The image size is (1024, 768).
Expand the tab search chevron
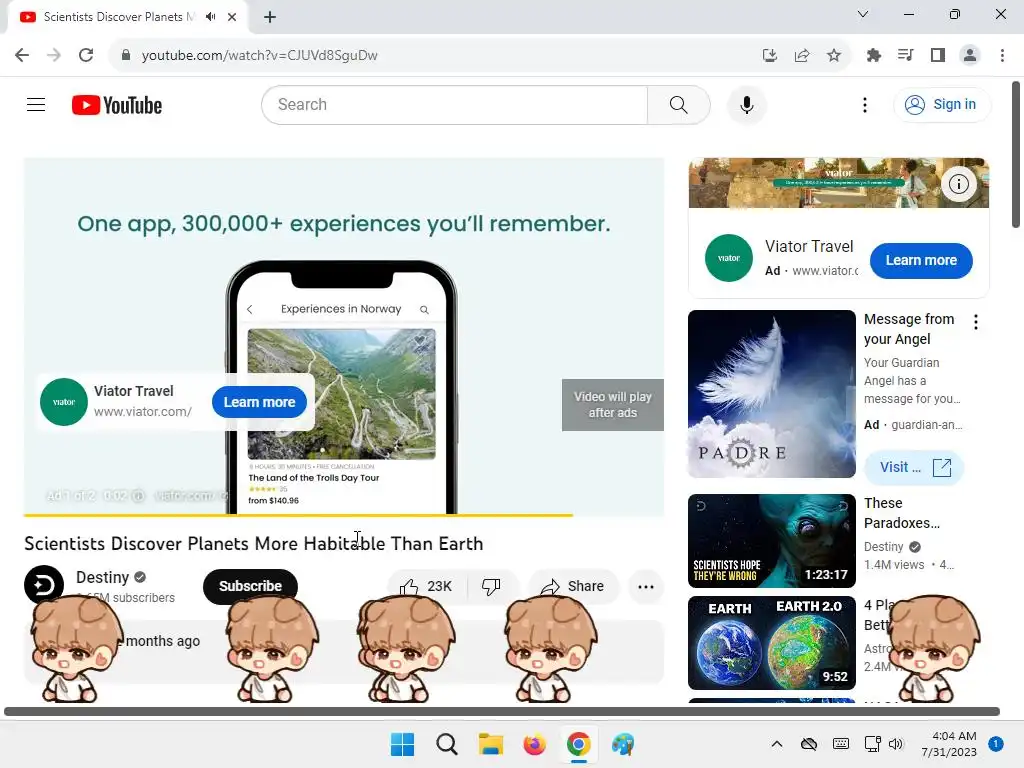point(863,14)
